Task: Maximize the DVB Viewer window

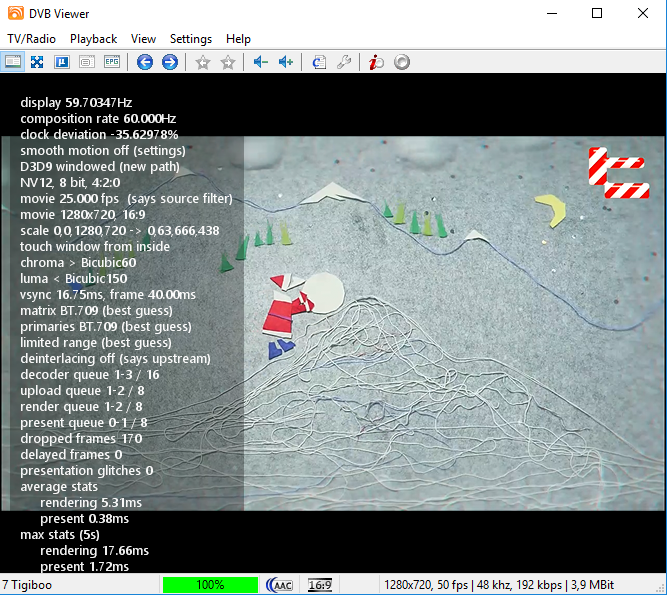Action: (597, 13)
